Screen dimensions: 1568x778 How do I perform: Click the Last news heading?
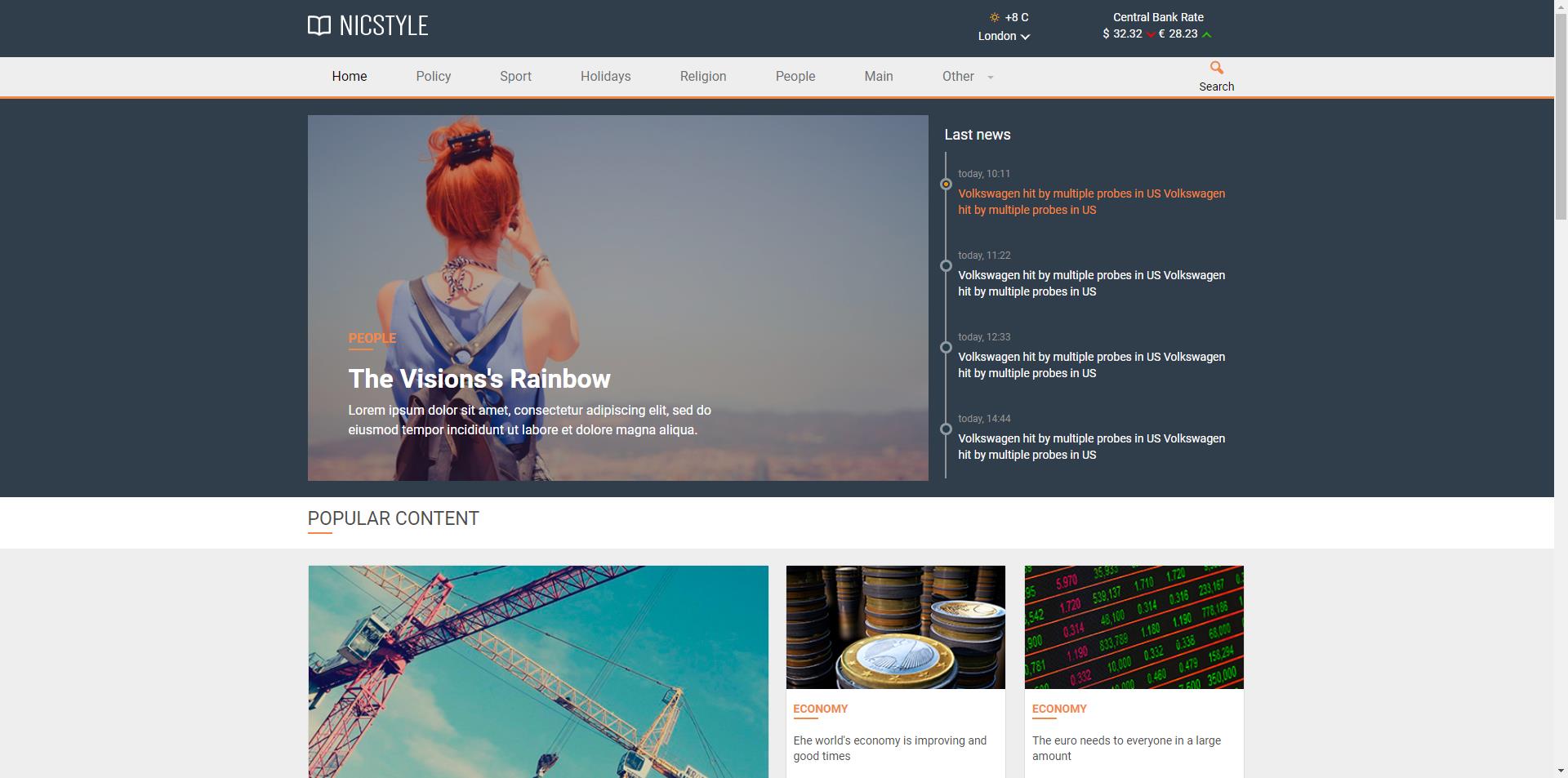(x=978, y=135)
